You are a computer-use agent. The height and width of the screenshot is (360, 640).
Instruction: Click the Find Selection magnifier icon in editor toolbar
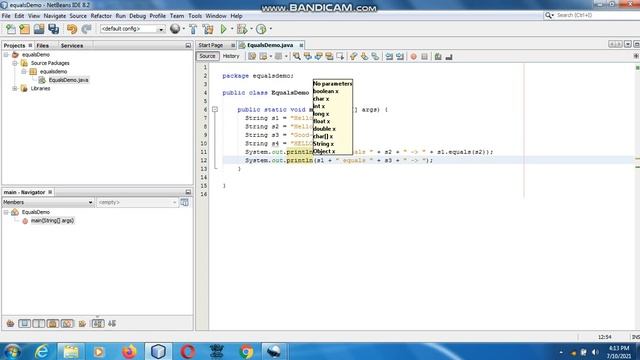click(297, 56)
